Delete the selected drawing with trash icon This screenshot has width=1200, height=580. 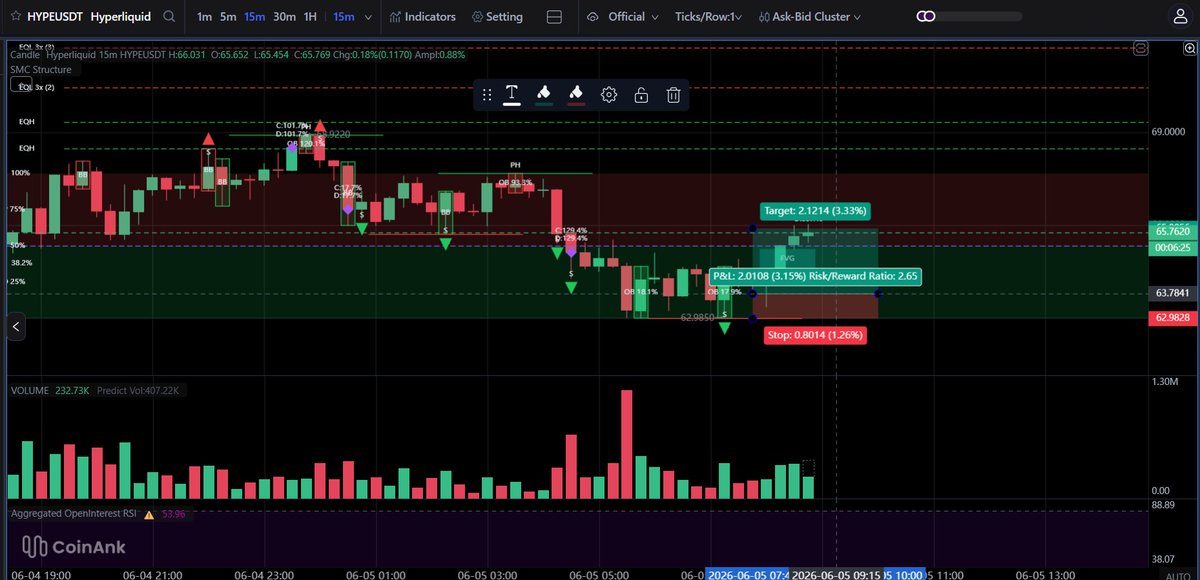(674, 95)
